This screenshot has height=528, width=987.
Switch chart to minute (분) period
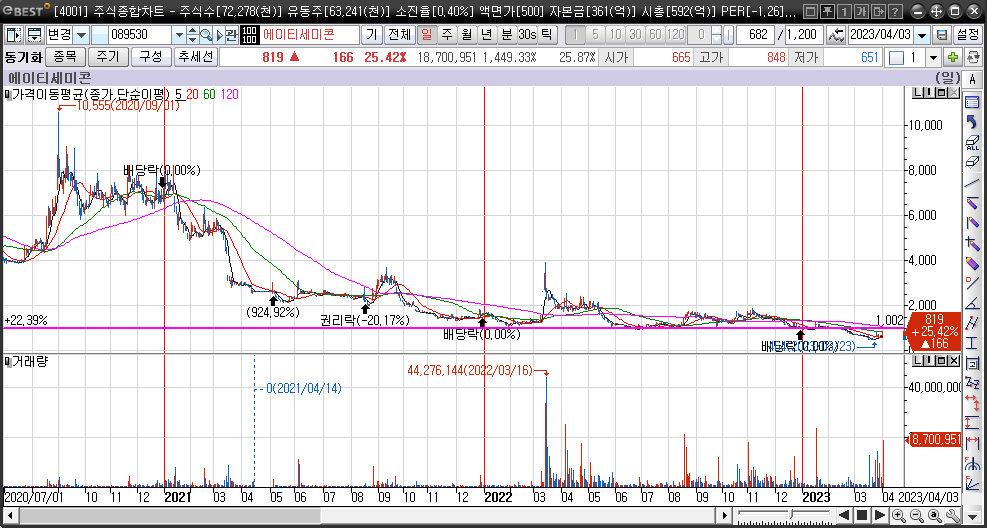tap(505, 35)
